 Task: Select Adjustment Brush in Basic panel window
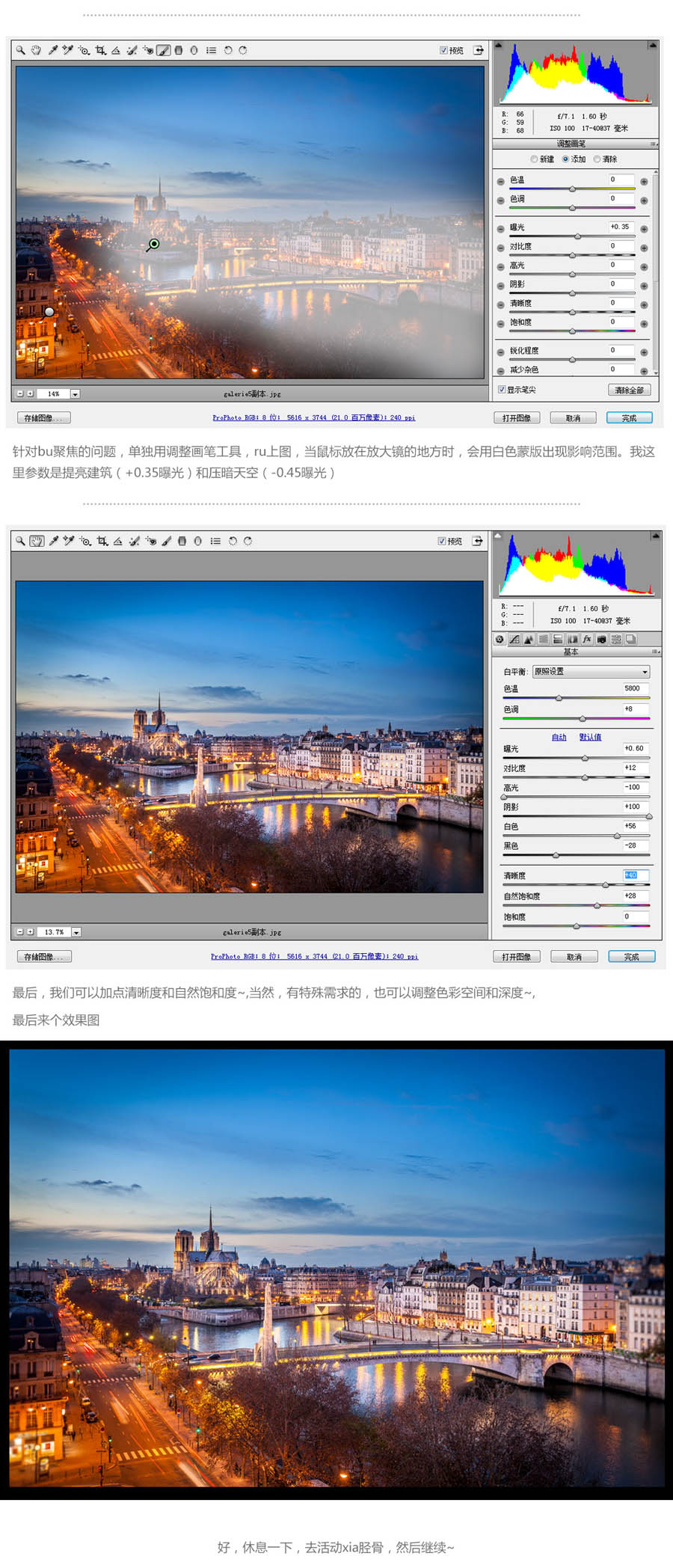point(166,541)
